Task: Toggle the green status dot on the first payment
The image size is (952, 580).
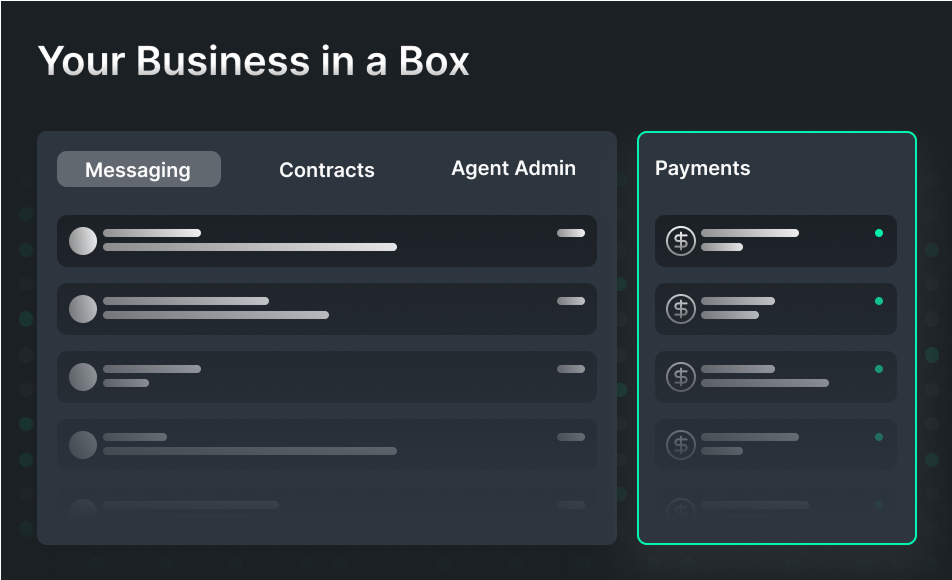Action: [x=879, y=232]
